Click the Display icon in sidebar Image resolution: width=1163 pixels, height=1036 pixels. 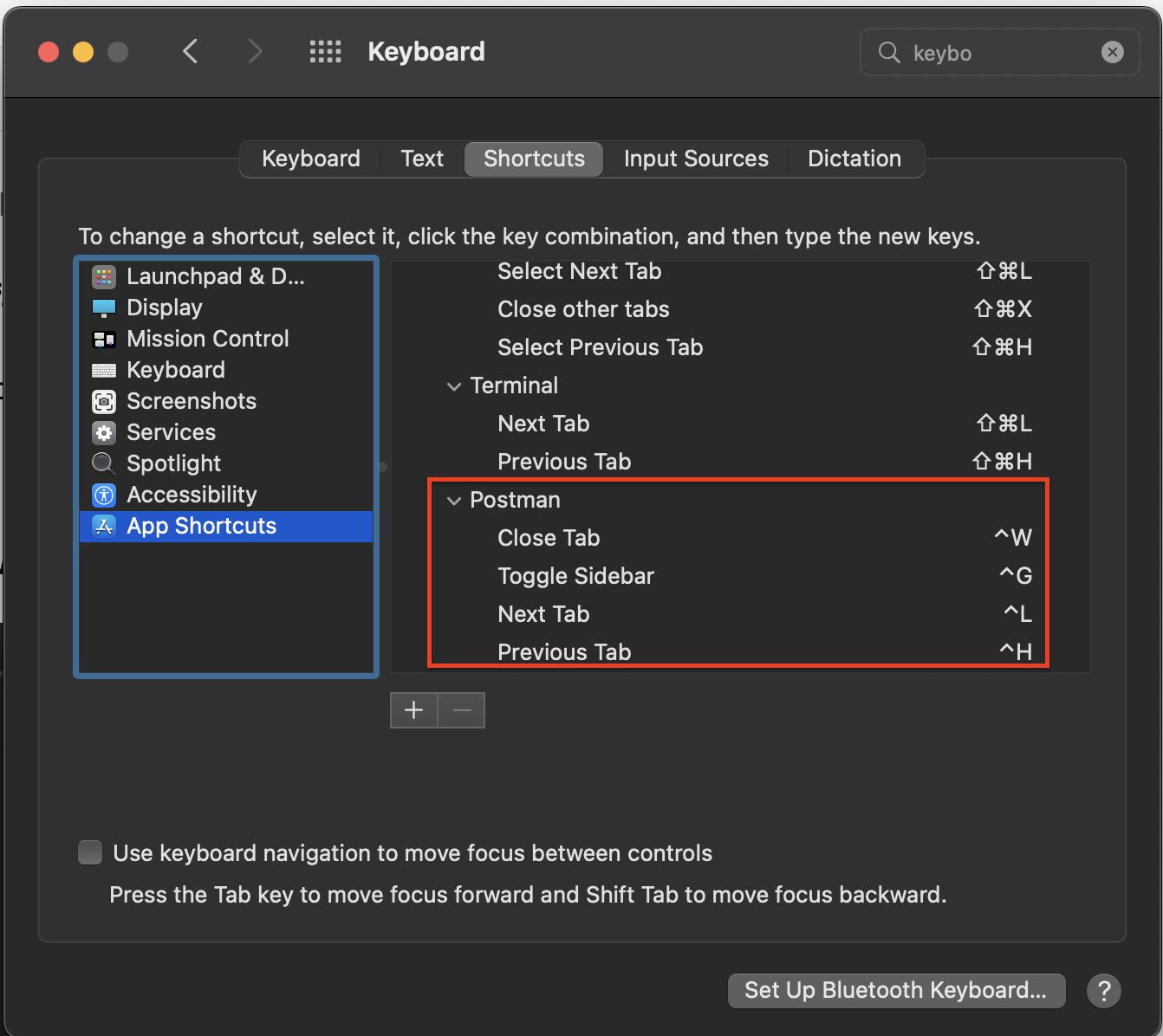[104, 308]
